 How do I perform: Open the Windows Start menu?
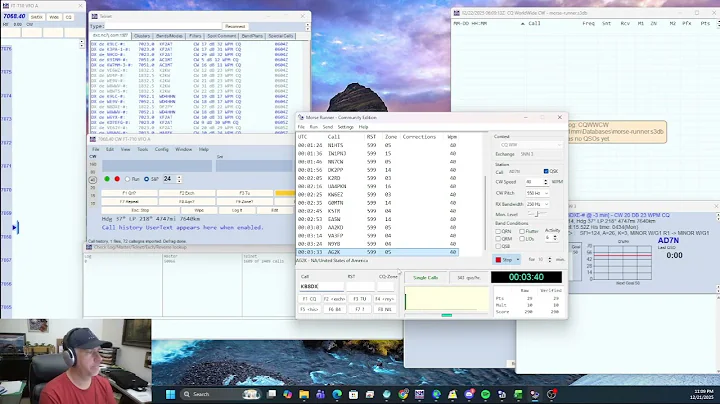(x=170, y=394)
